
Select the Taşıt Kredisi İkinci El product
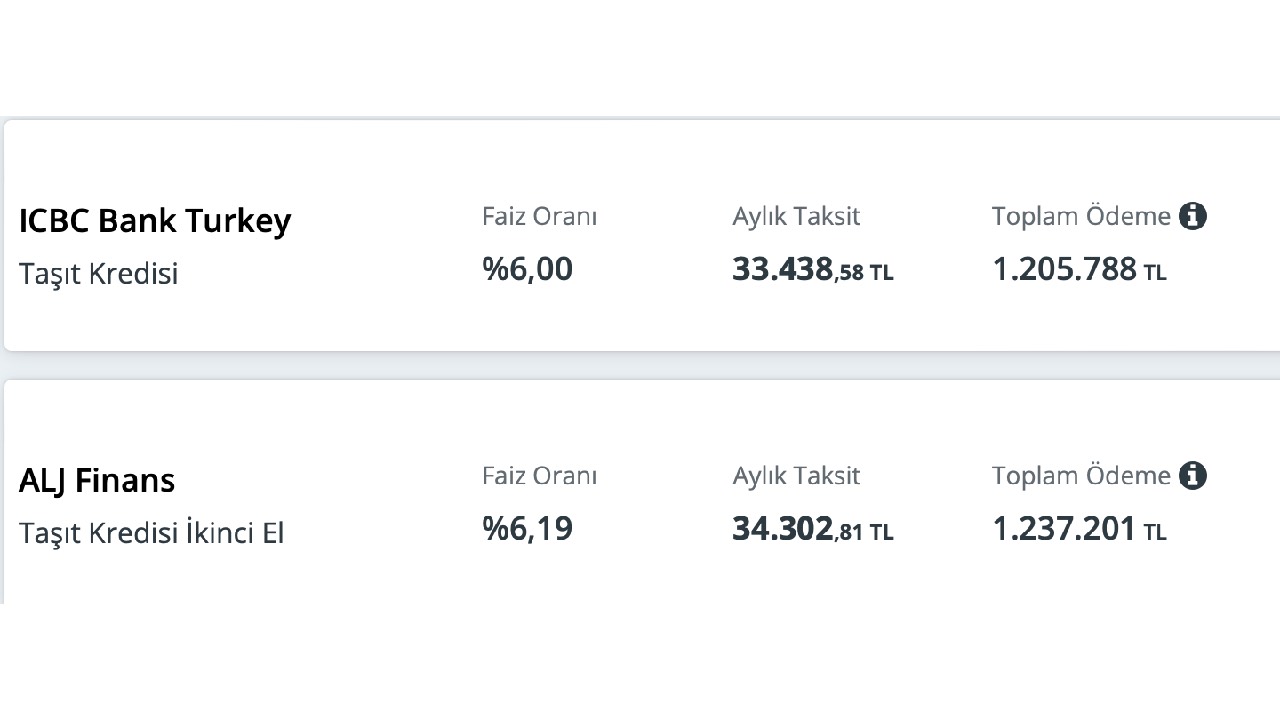tap(152, 534)
